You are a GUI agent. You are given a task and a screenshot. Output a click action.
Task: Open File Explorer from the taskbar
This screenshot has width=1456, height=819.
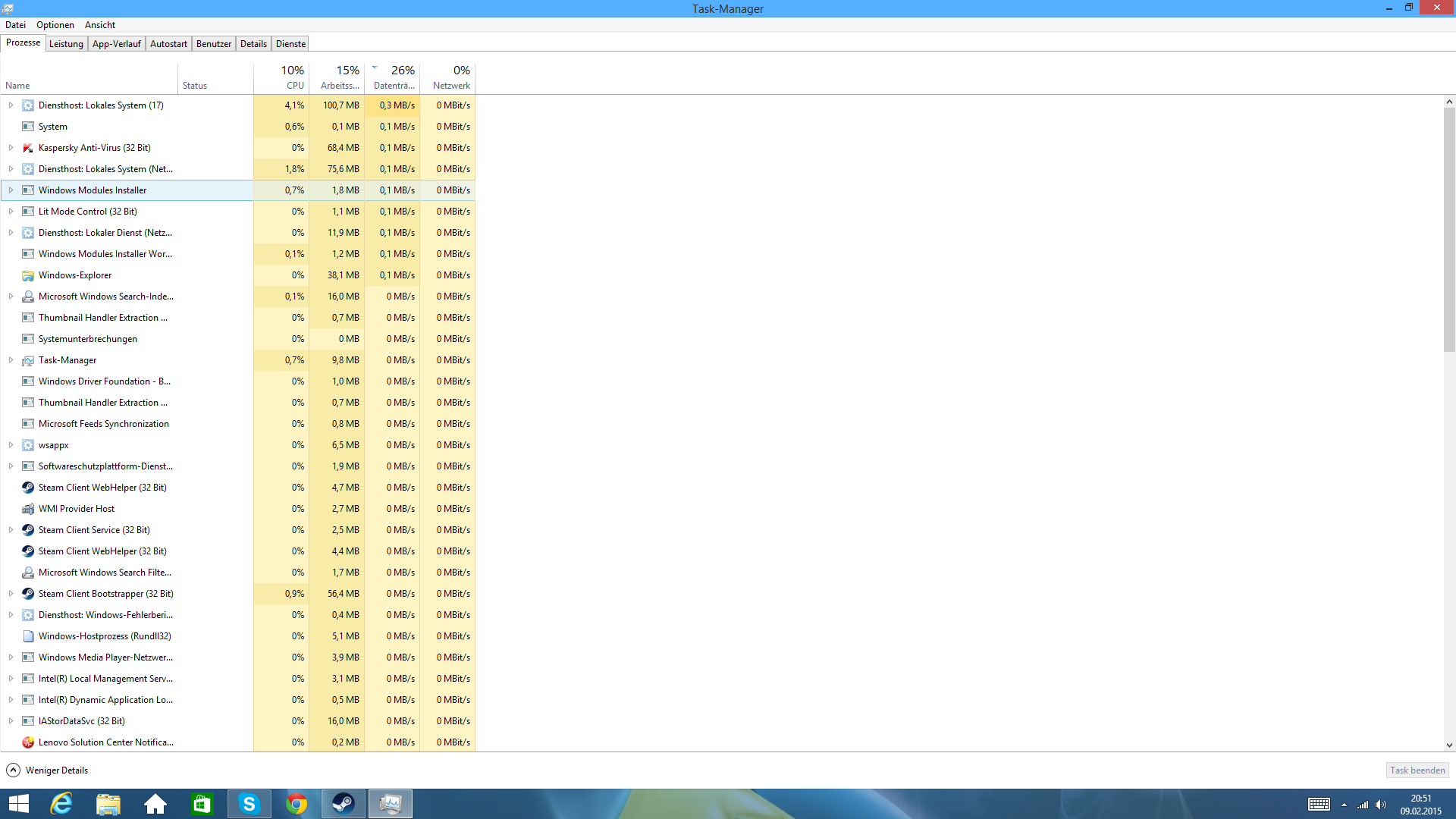click(x=108, y=804)
